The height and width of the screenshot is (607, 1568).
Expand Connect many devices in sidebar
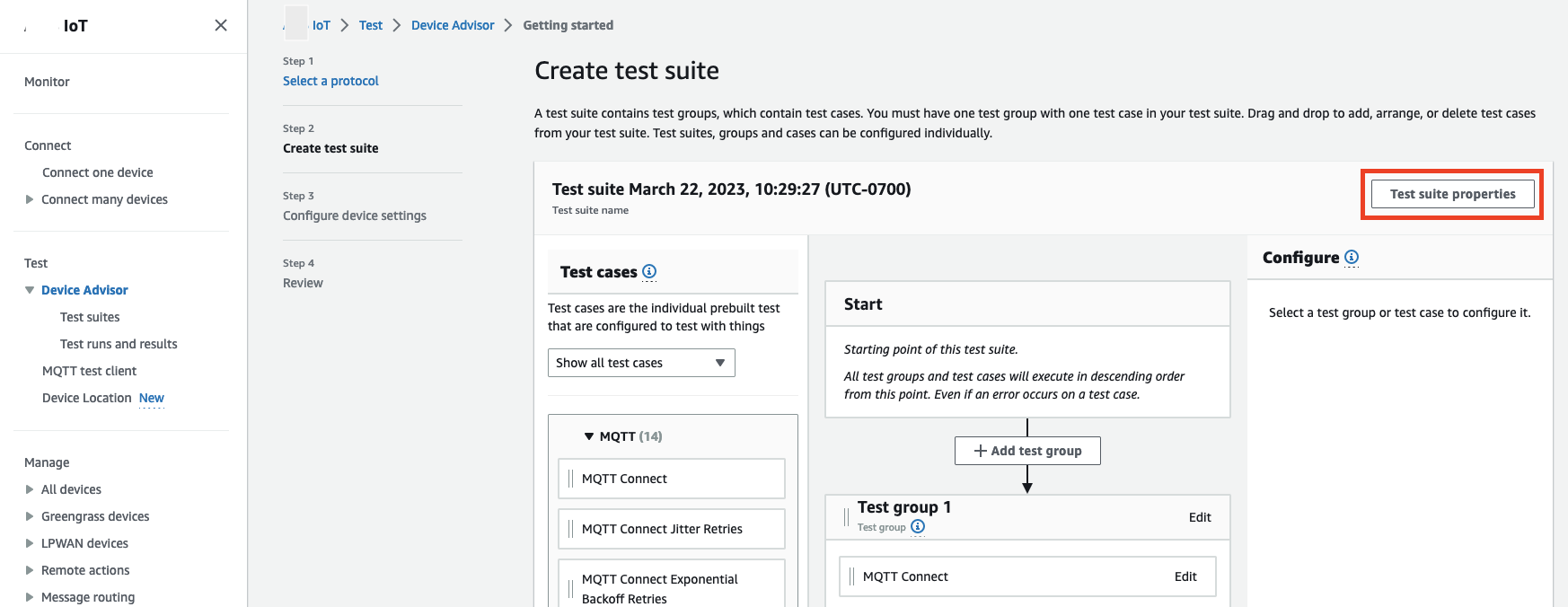(x=30, y=199)
